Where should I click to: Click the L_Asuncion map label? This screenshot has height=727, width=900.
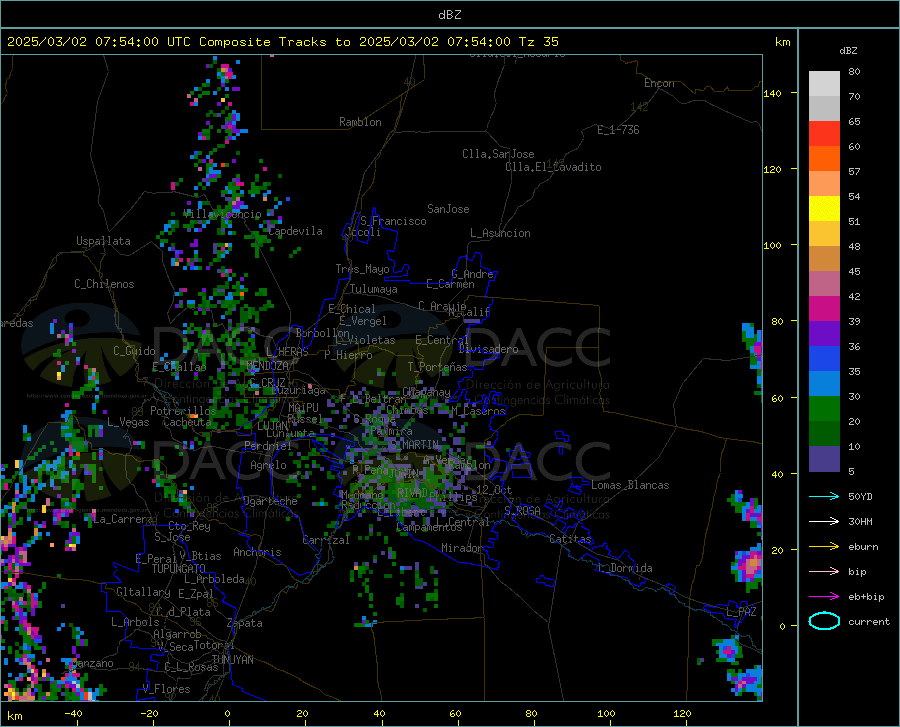pos(501,233)
